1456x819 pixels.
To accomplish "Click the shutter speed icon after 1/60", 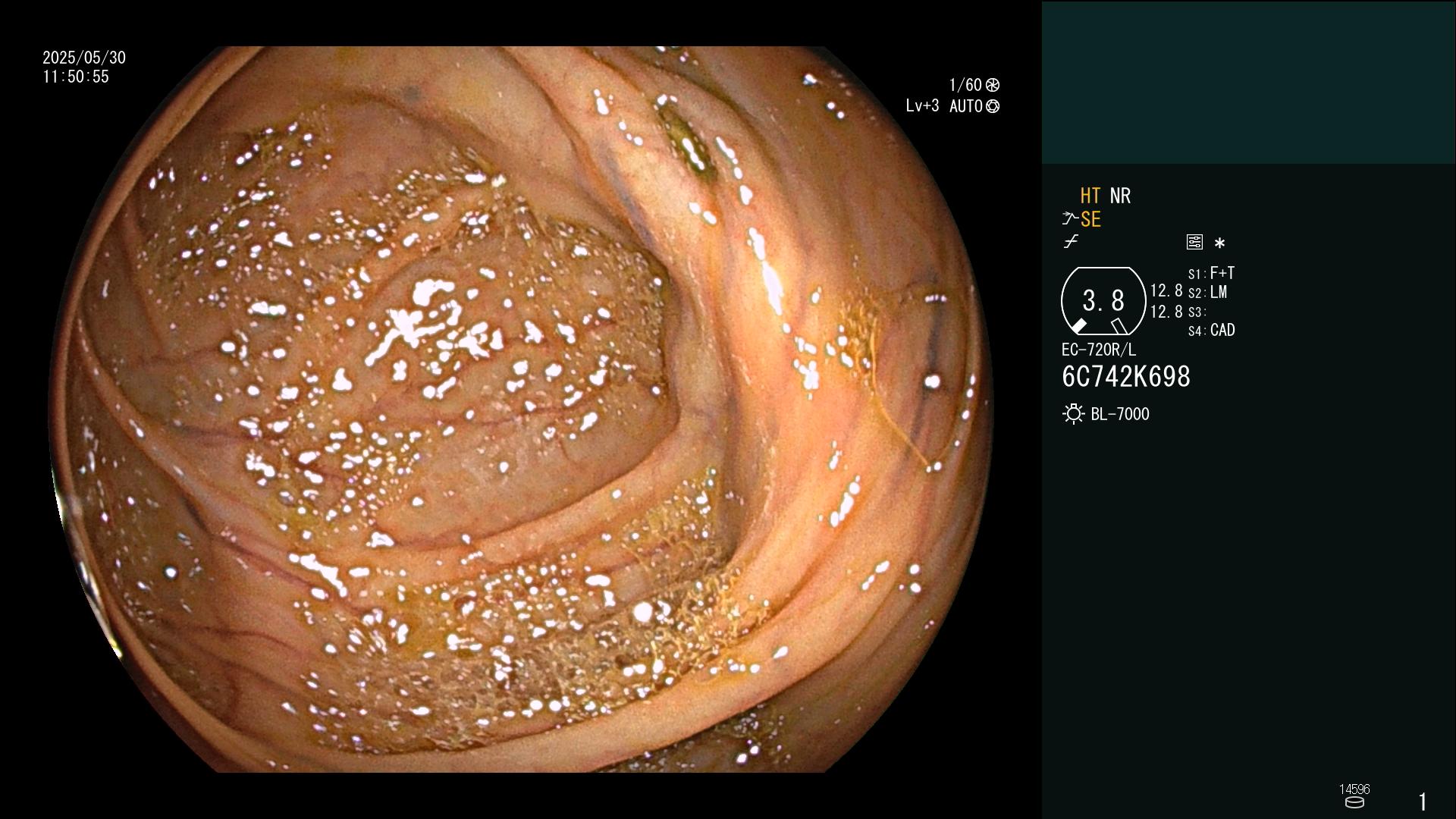I will click(993, 85).
